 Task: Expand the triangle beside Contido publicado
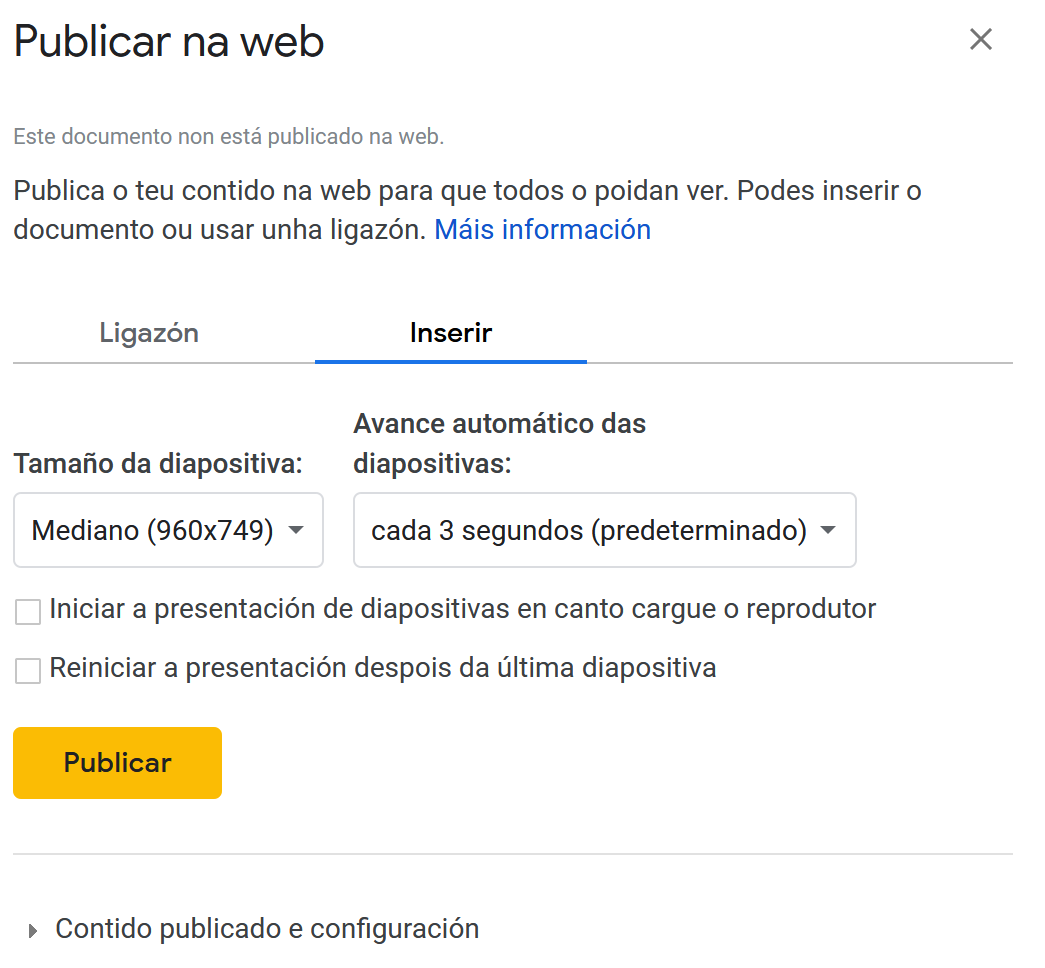click(x=33, y=931)
